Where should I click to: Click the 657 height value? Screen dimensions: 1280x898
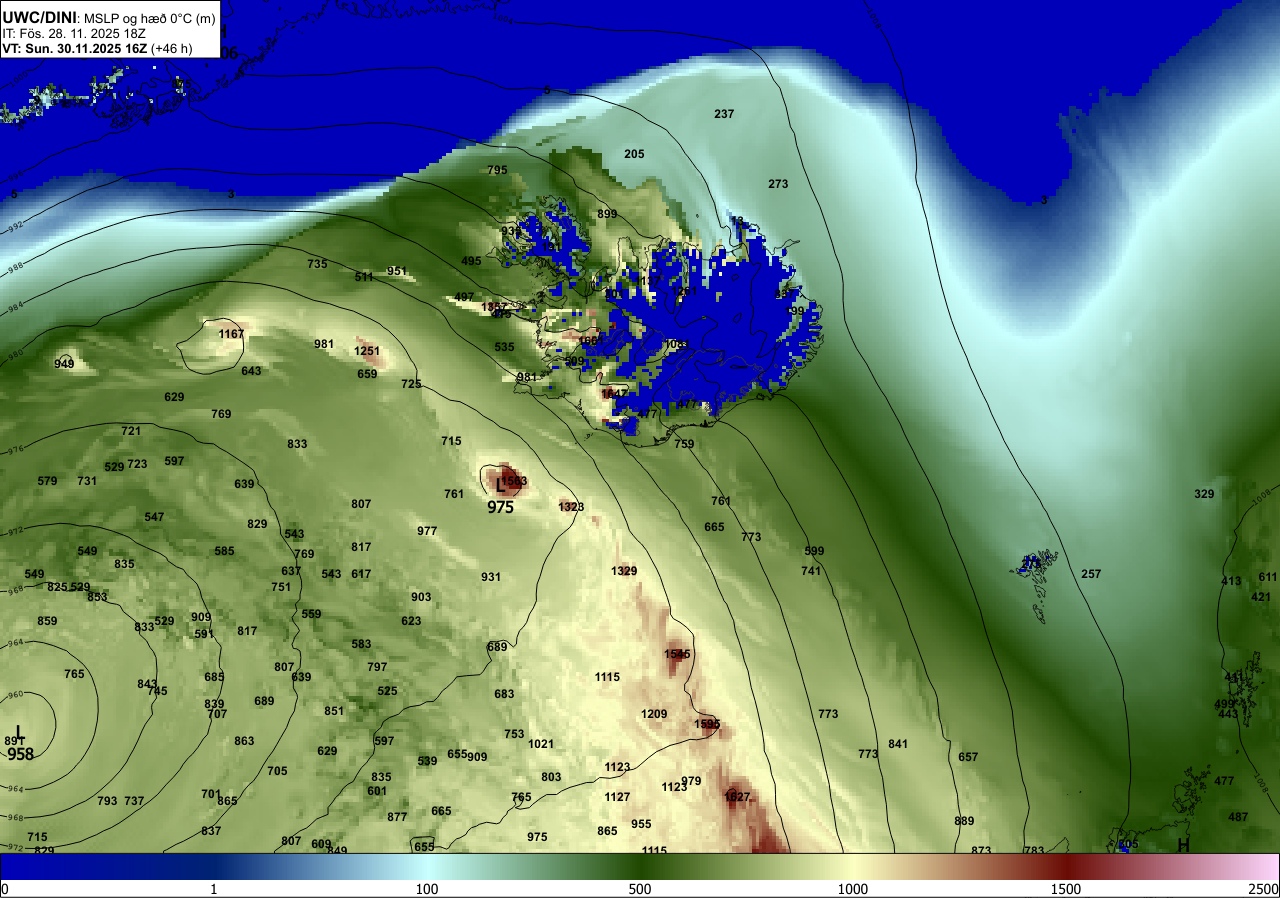968,757
